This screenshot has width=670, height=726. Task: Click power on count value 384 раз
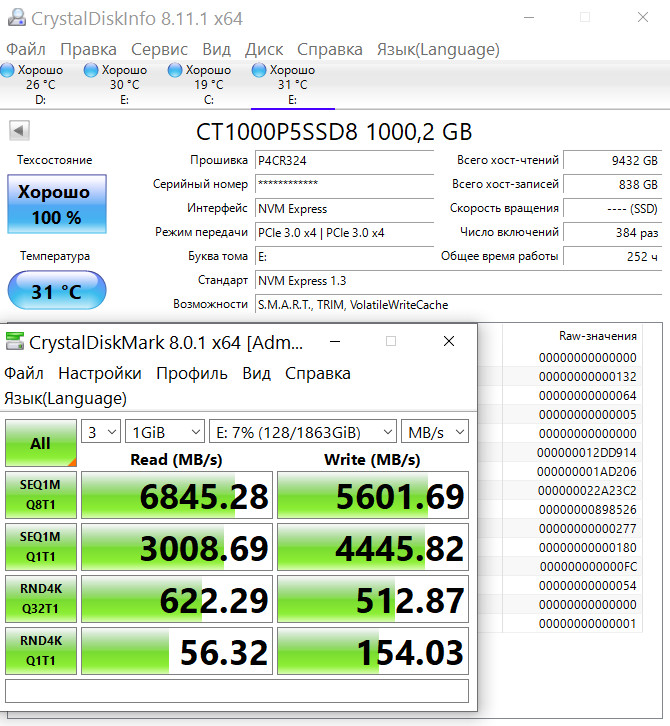click(x=612, y=232)
